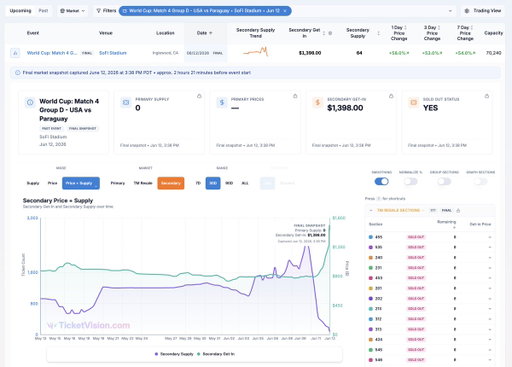Select the Price mode
Viewport: 512px width, 367px height.
tap(52, 183)
